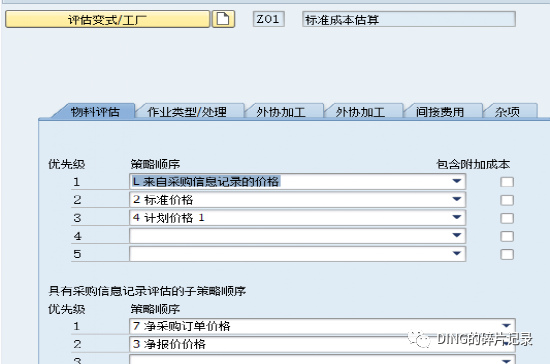Viewport: 550px width, 364px height.
Task: Select the Z01 variant code field
Action: click(x=268, y=19)
